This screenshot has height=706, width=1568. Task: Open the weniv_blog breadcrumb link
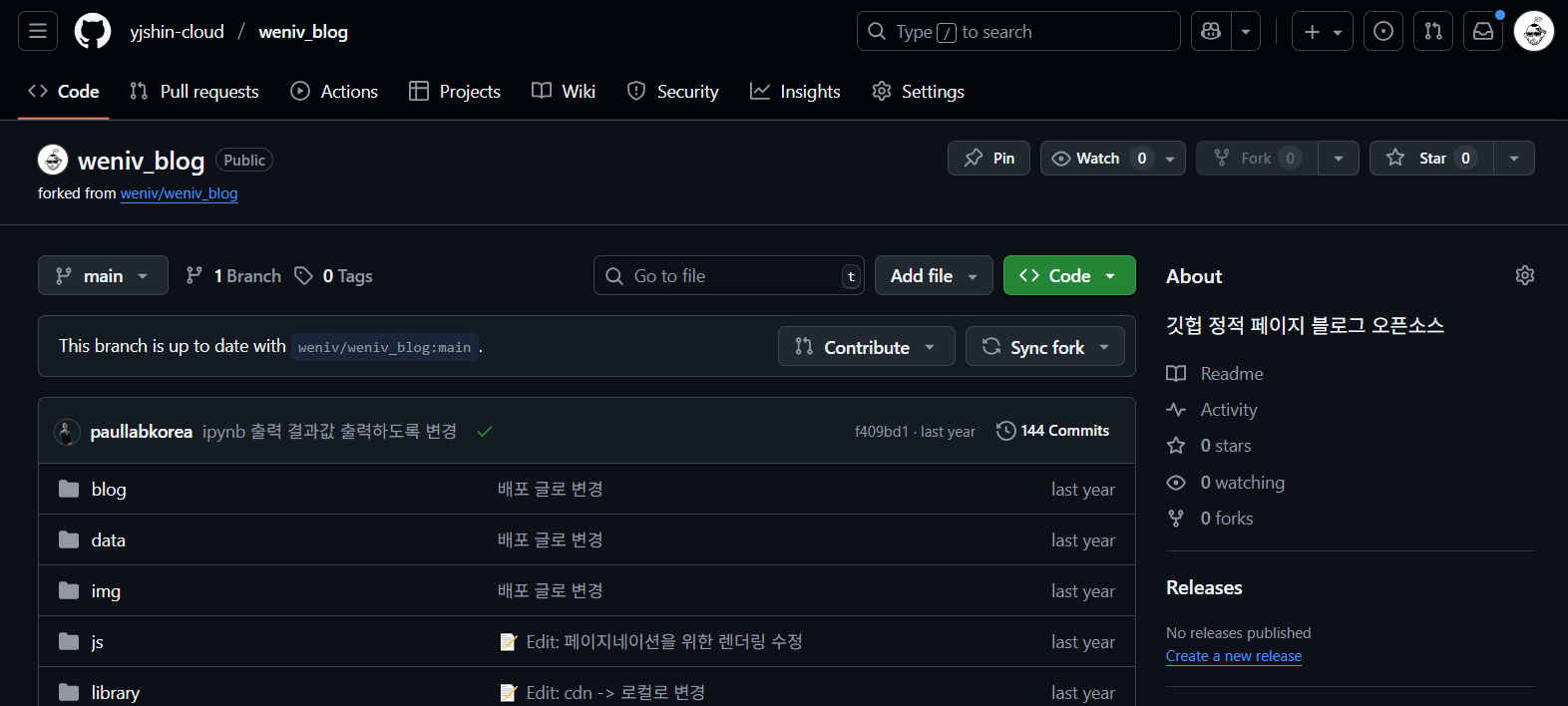click(303, 32)
